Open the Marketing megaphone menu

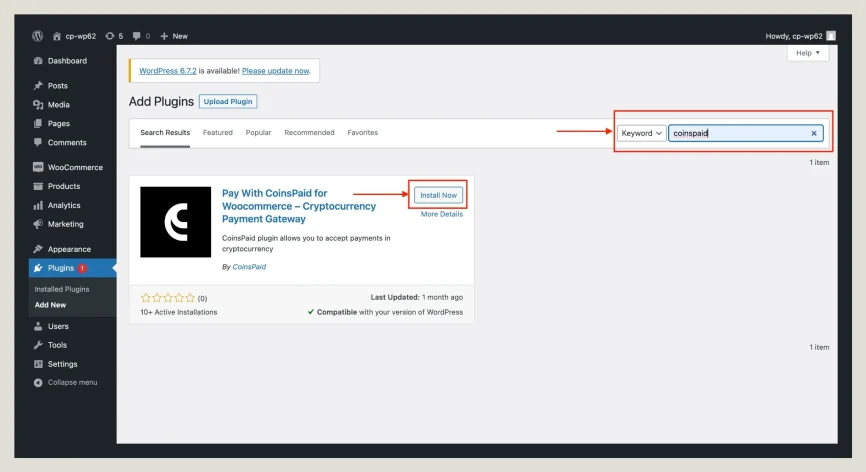coord(65,224)
